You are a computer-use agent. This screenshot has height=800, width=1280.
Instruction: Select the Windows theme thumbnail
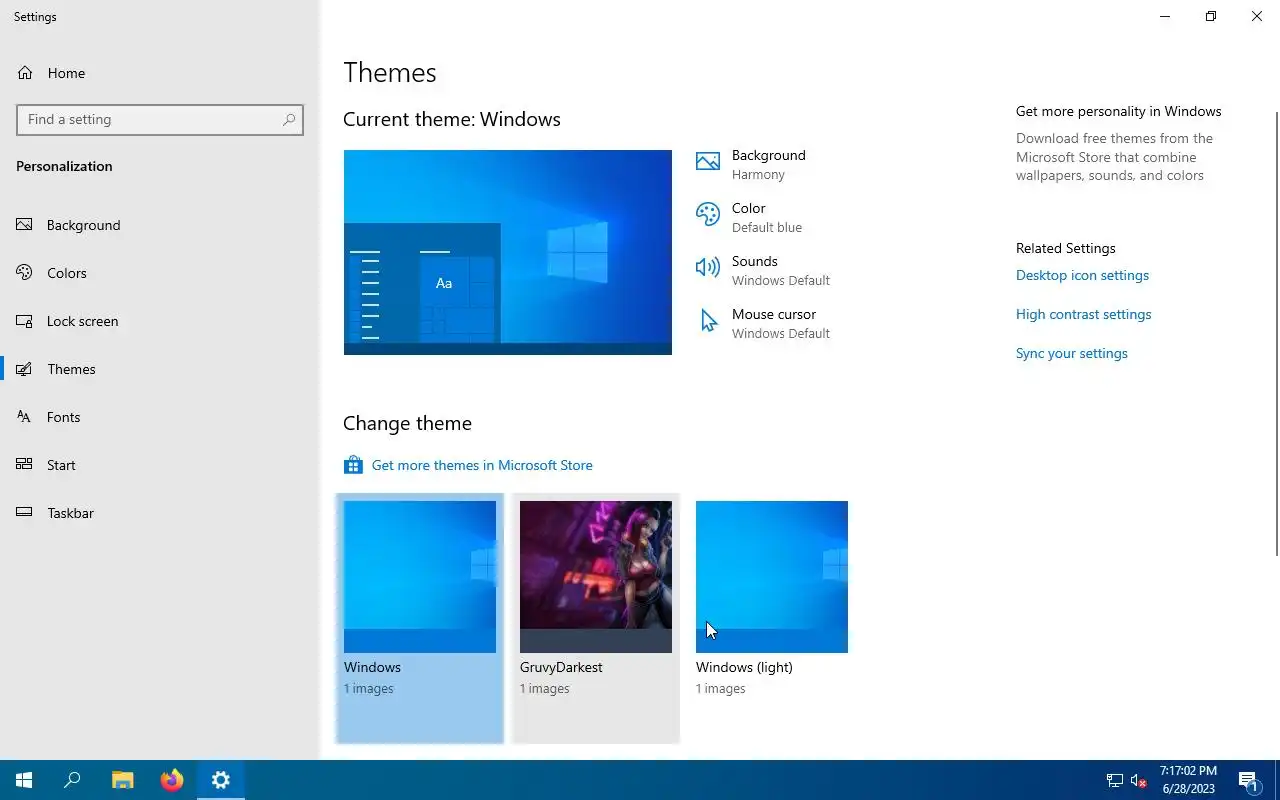click(x=420, y=577)
